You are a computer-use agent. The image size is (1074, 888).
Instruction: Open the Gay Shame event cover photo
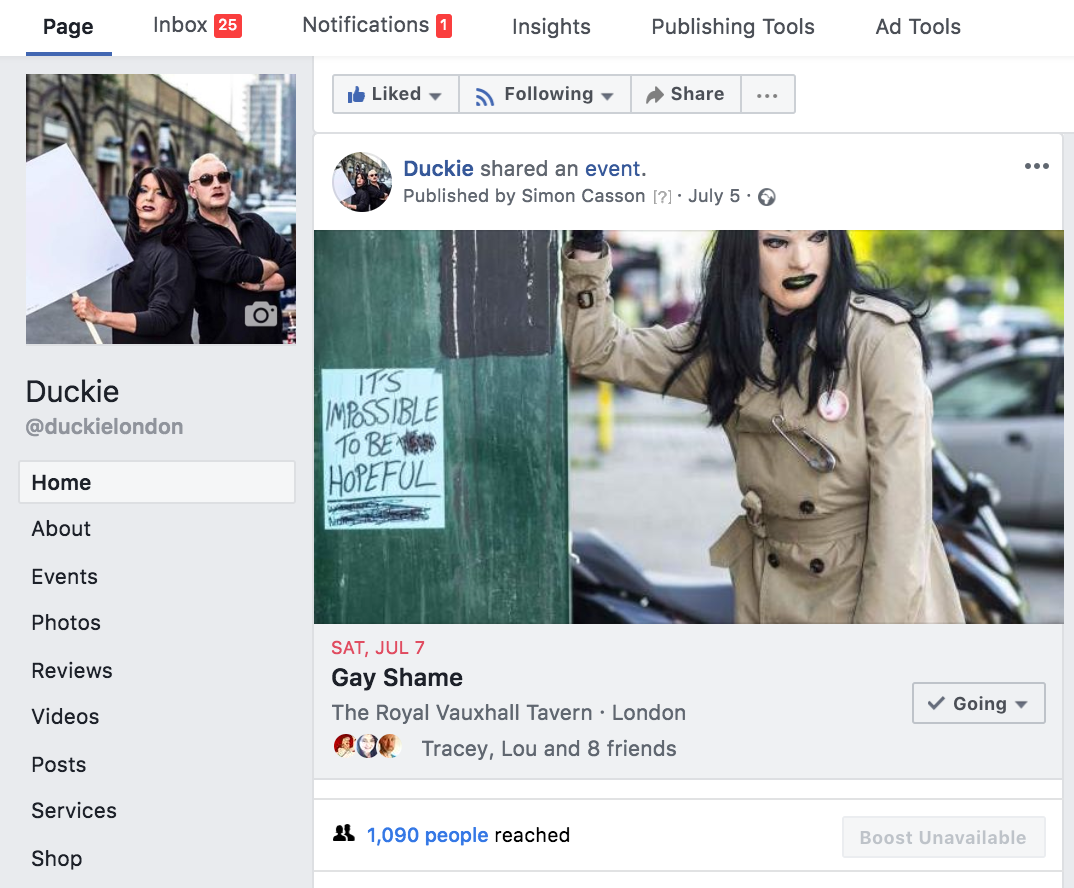click(x=688, y=426)
